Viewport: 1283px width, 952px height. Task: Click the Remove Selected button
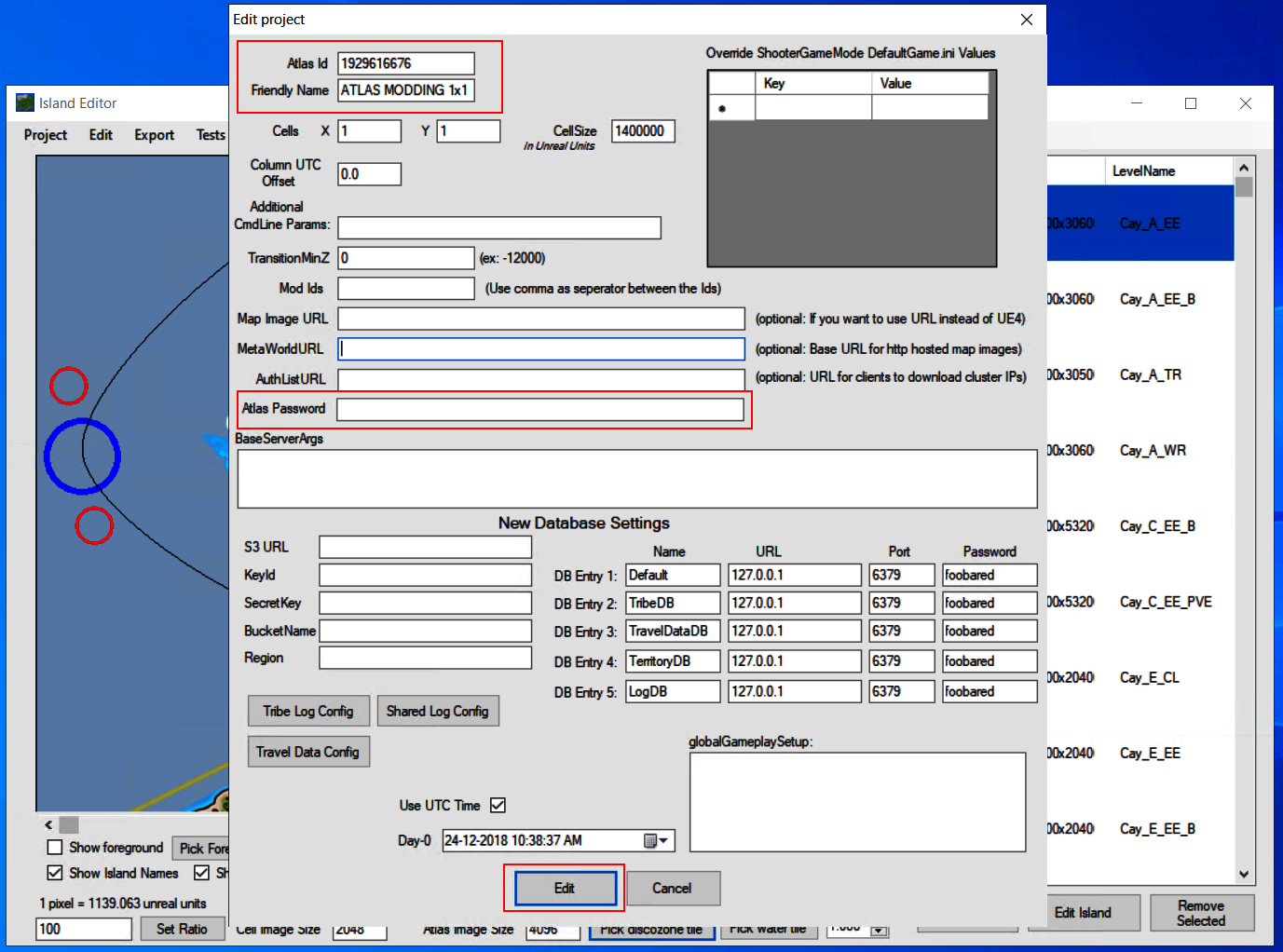1201,913
